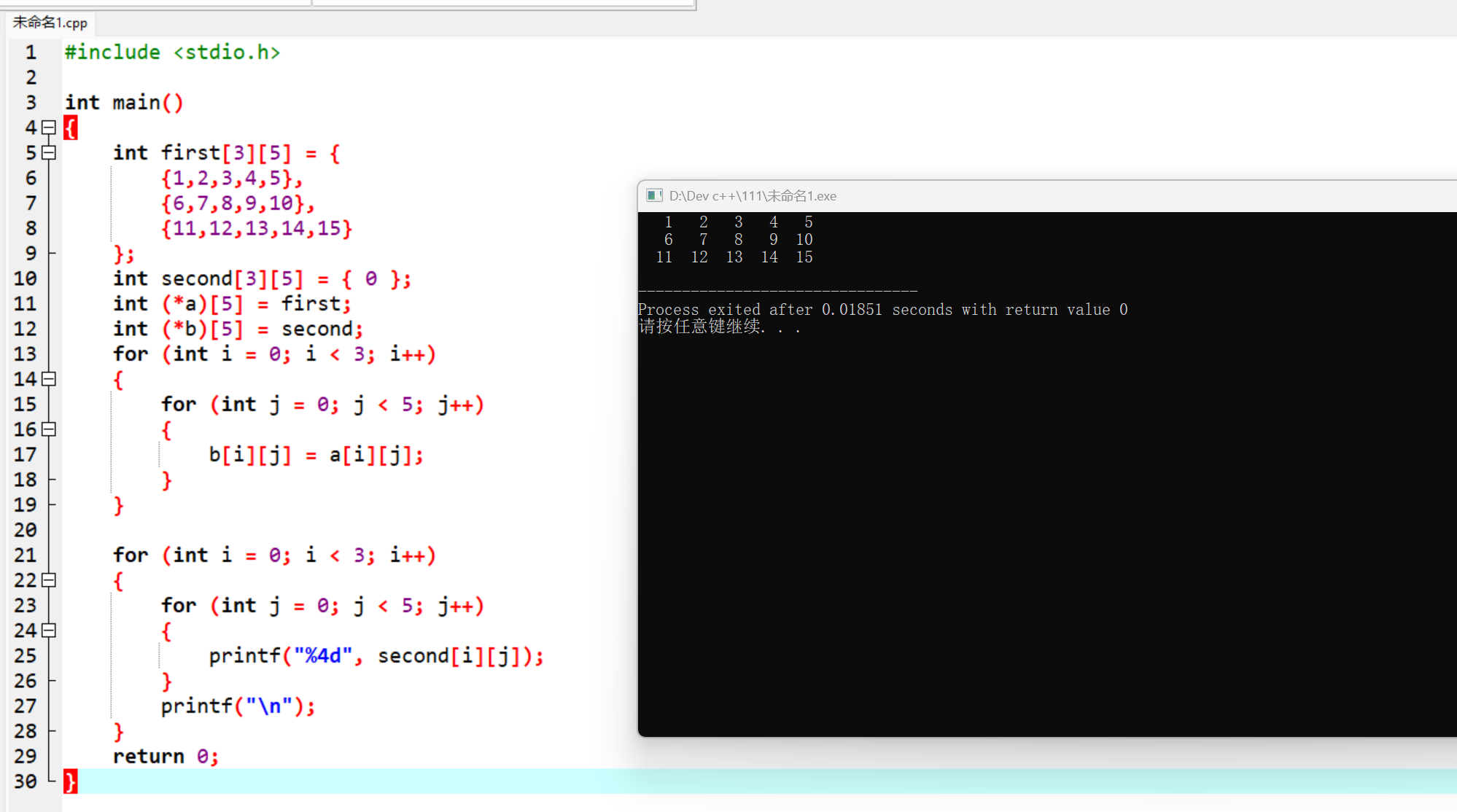Click the int second[3][5] declaration line
This screenshot has height=812, width=1457.
262,279
